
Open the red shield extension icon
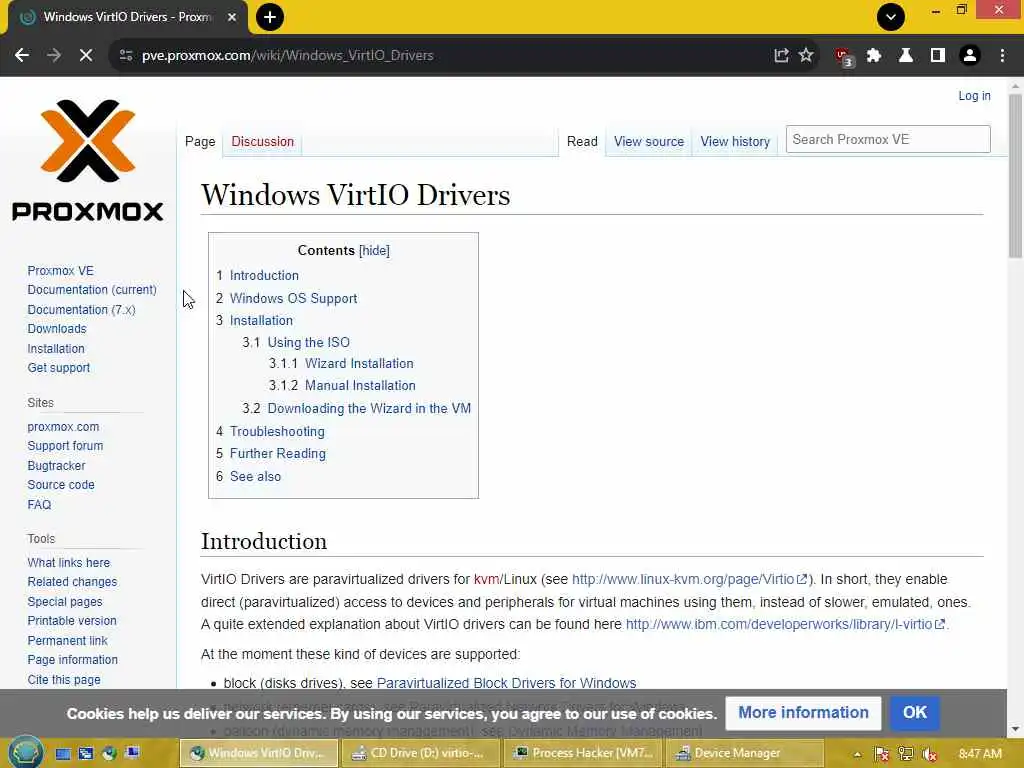click(x=844, y=57)
